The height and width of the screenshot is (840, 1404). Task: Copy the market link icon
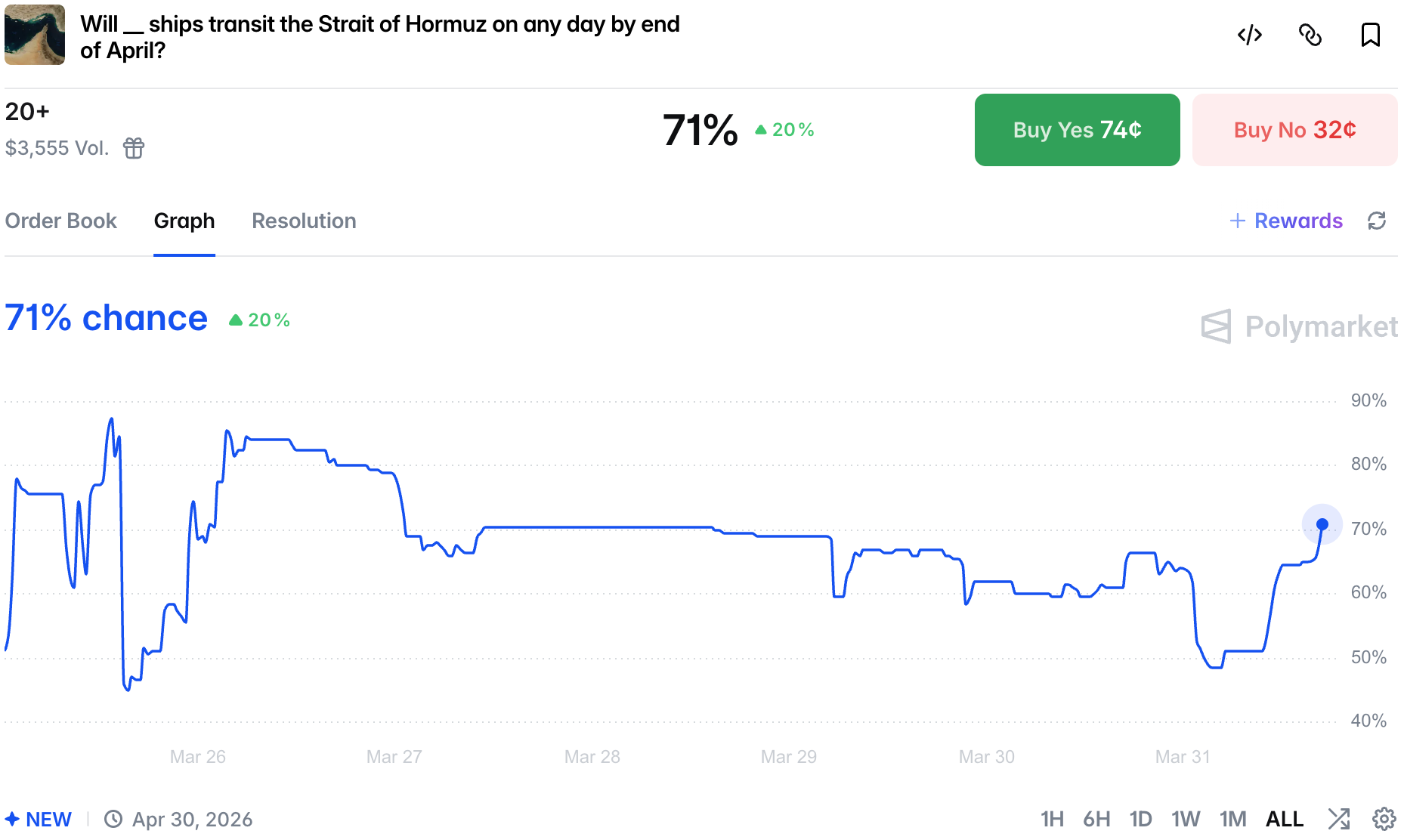coord(1310,36)
